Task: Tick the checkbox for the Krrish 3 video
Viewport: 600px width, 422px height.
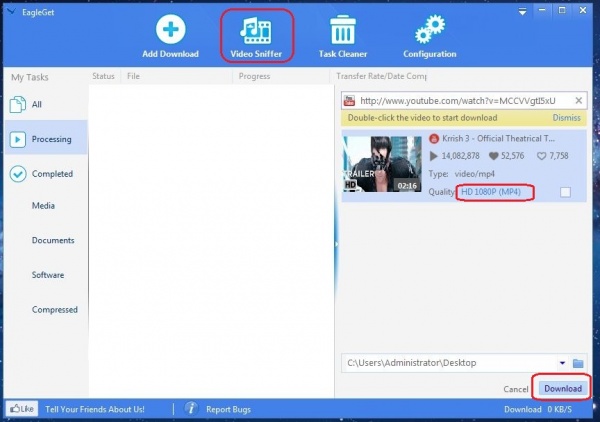Action: click(565, 192)
